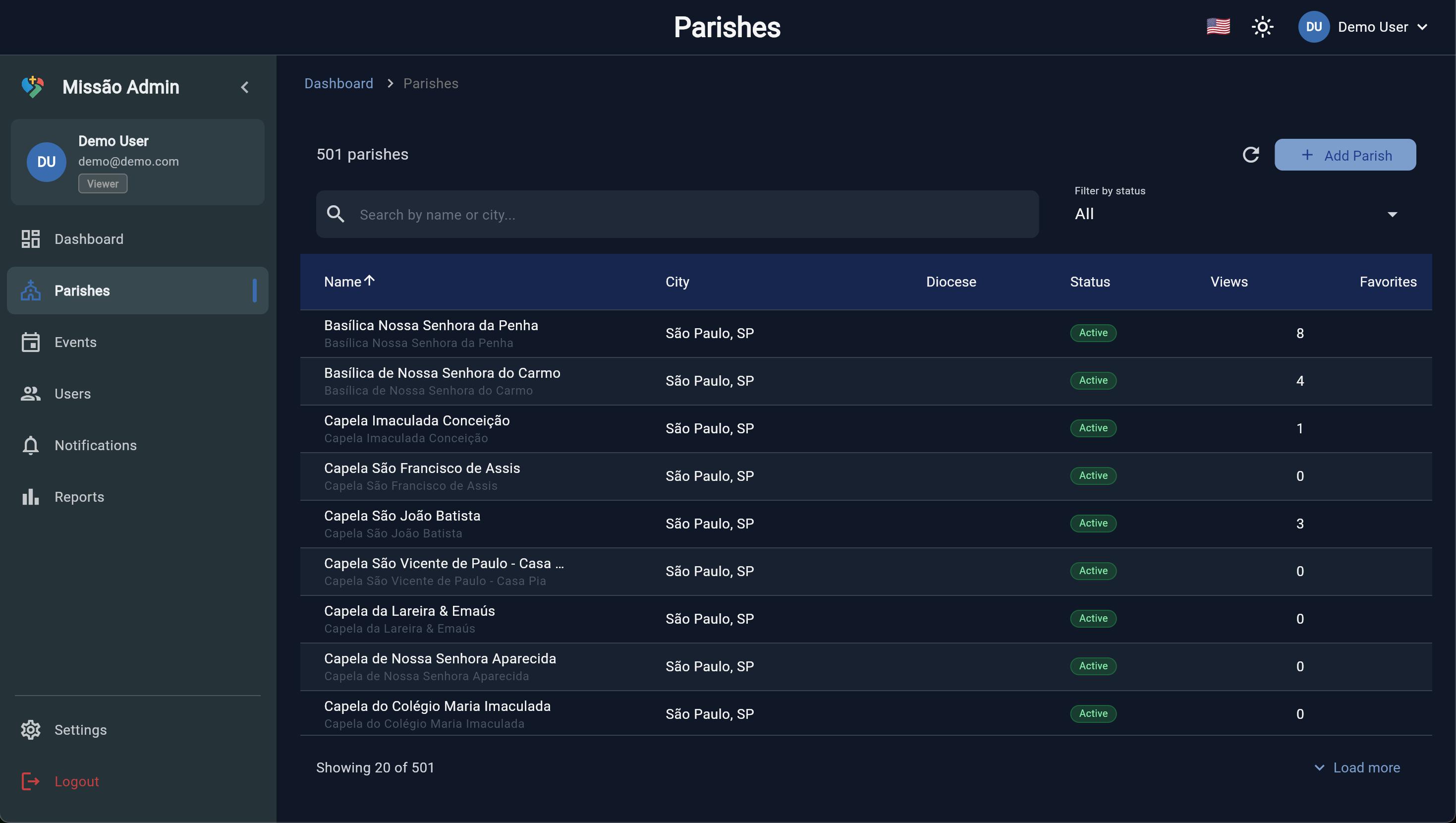Toggle light theme with the sun icon
The image size is (1456, 823).
1263,27
